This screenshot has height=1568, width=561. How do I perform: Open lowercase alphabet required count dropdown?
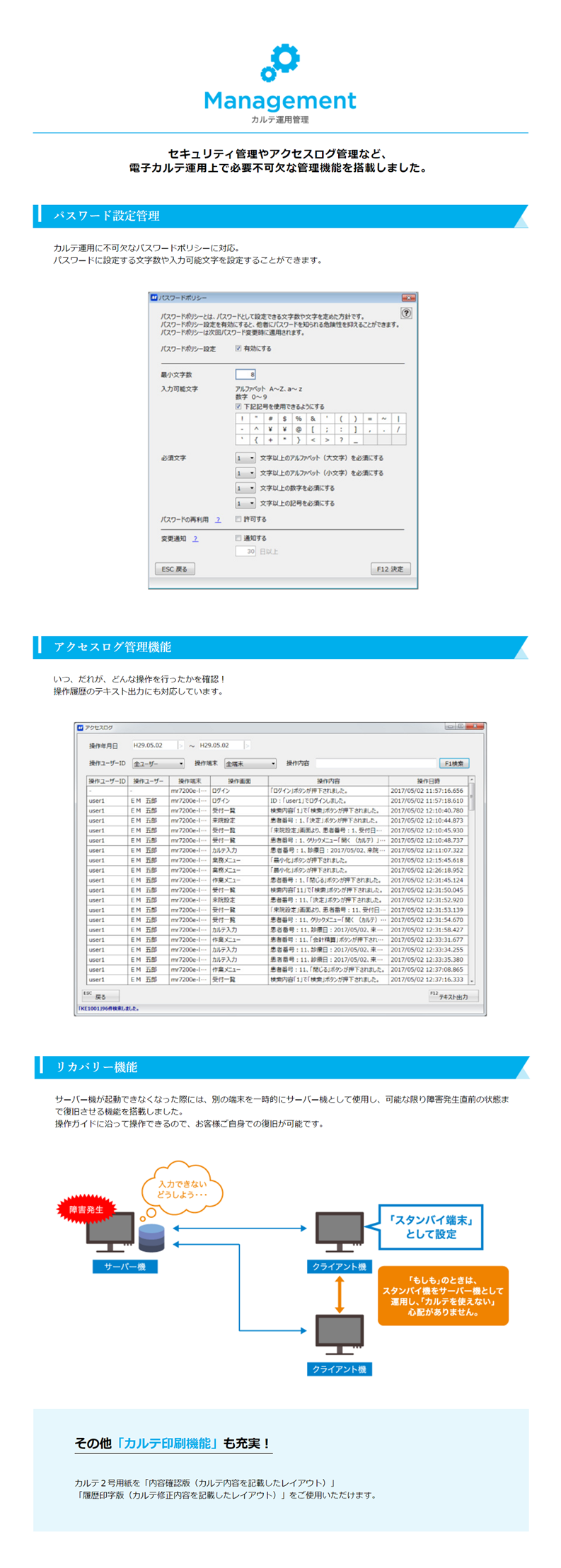tap(245, 473)
